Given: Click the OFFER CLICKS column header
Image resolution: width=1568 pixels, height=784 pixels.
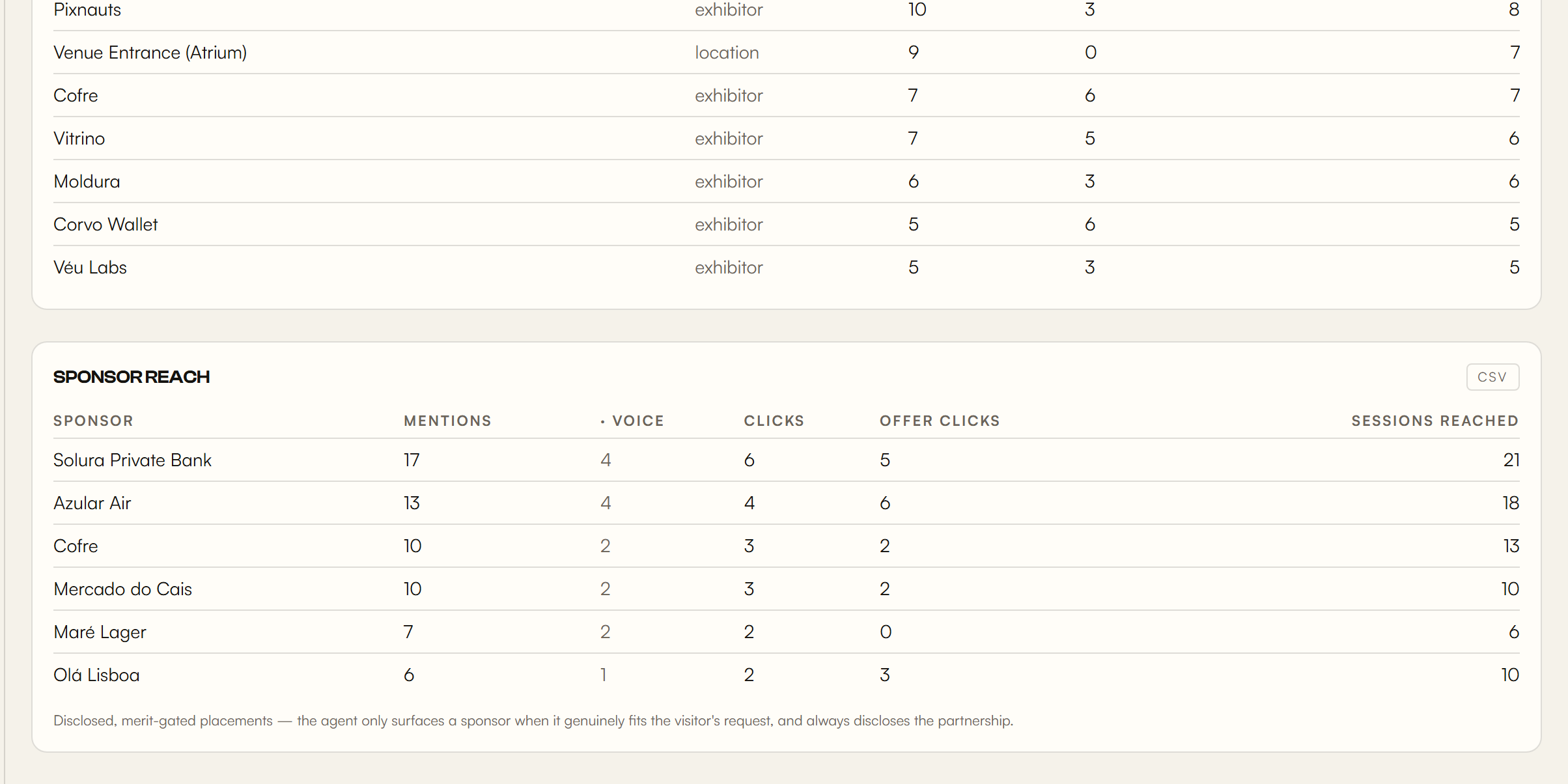Looking at the screenshot, I should point(940,421).
